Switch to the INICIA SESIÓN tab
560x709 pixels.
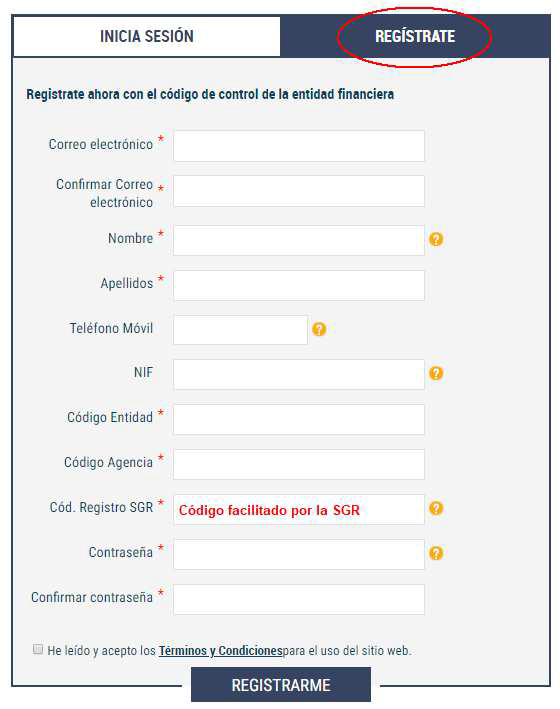click(147, 36)
